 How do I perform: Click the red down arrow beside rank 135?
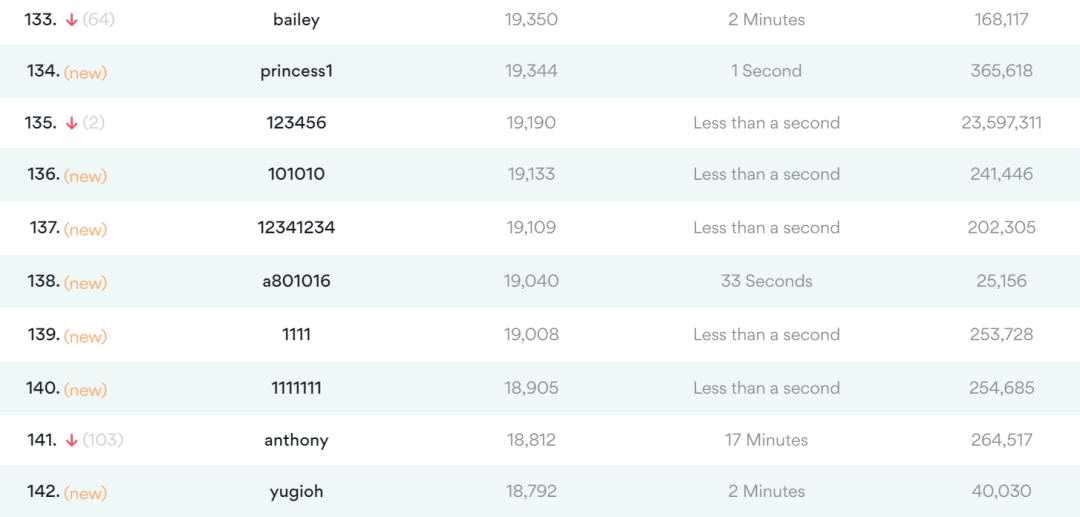coord(71,123)
